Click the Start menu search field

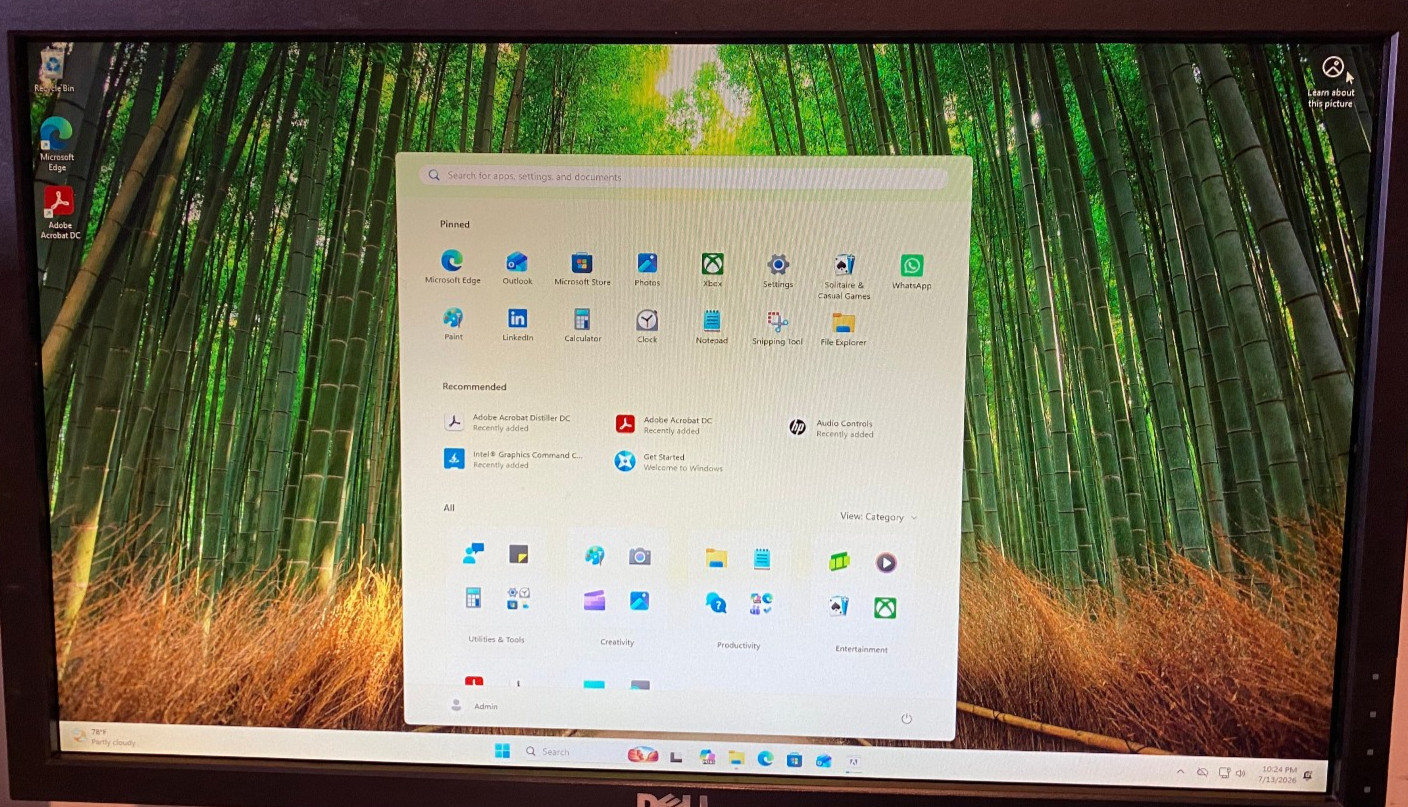[x=684, y=176]
